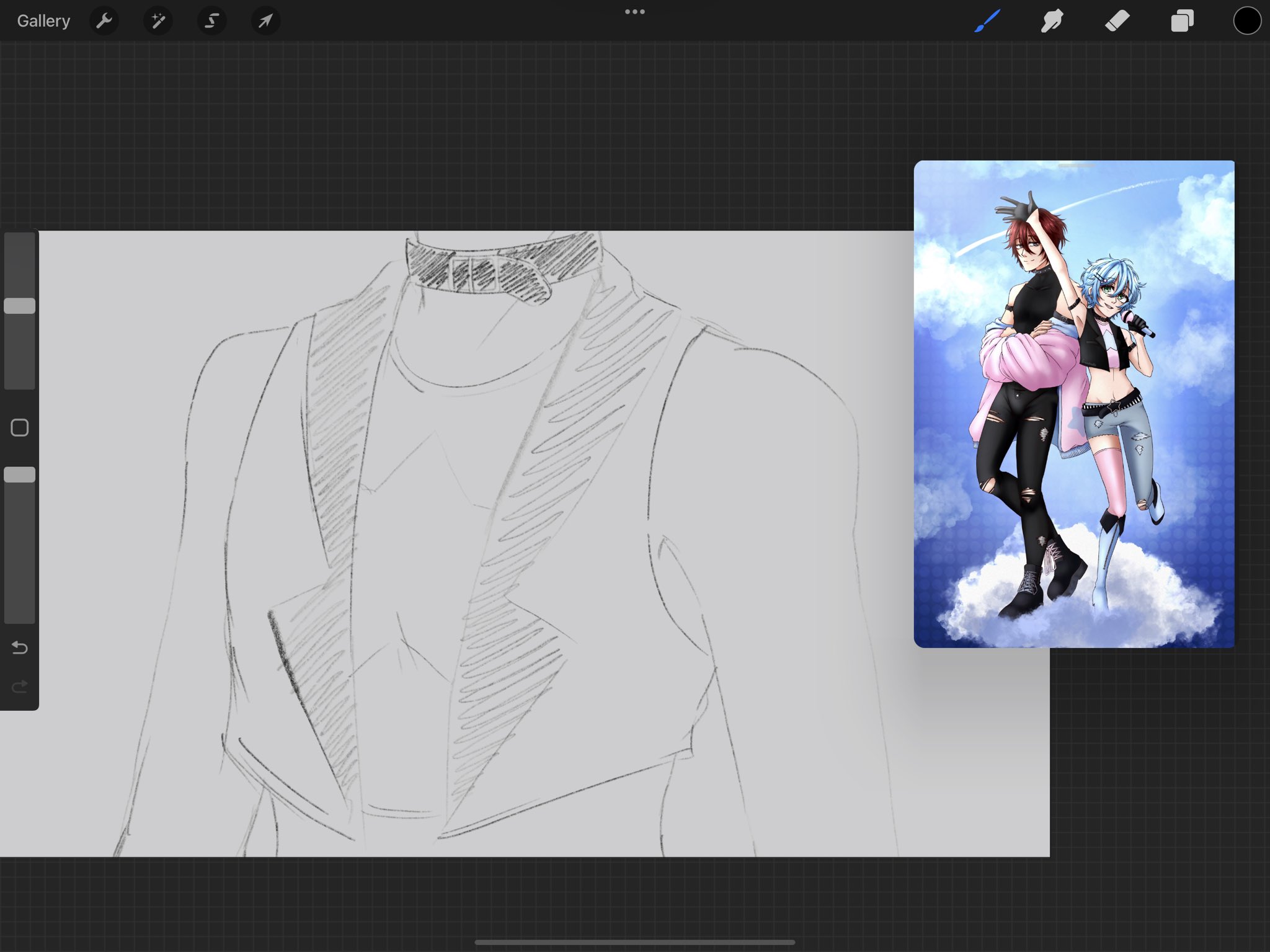Tap the square Modify button in sidebar
1270x952 pixels.
click(x=20, y=428)
